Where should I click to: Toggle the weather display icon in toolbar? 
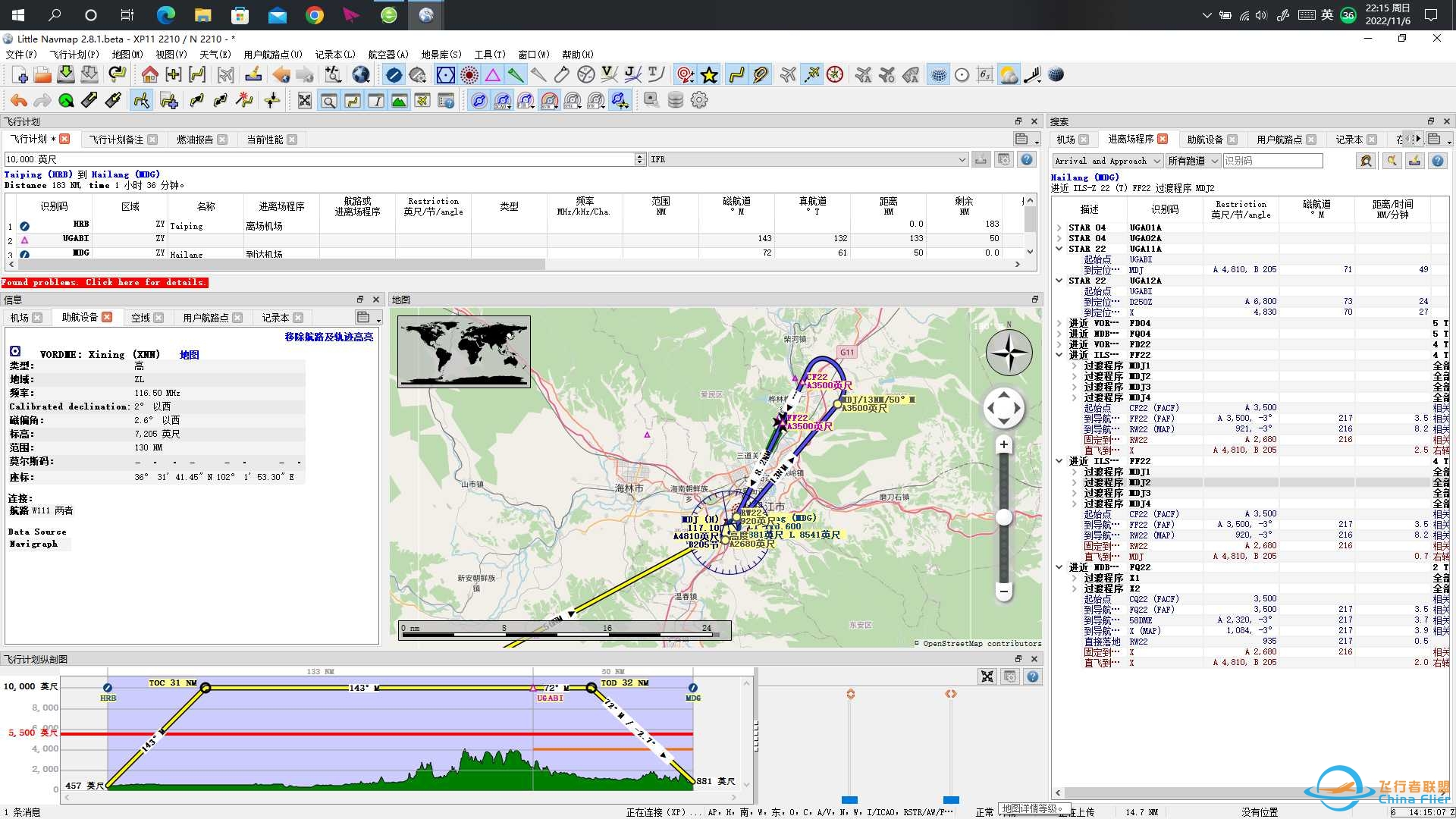click(x=1010, y=75)
